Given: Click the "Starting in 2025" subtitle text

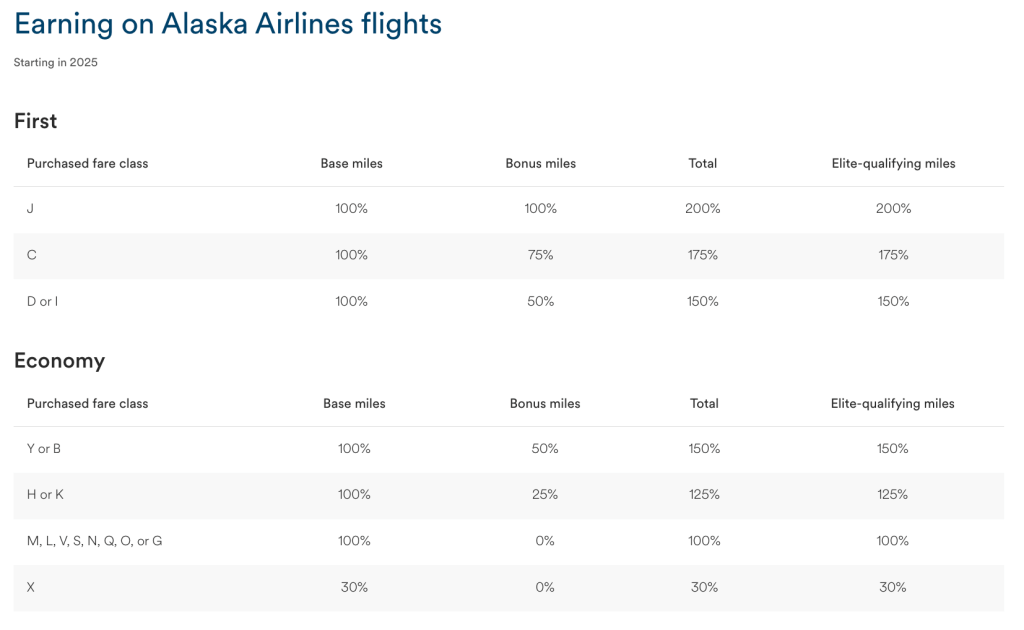Looking at the screenshot, I should pos(56,63).
